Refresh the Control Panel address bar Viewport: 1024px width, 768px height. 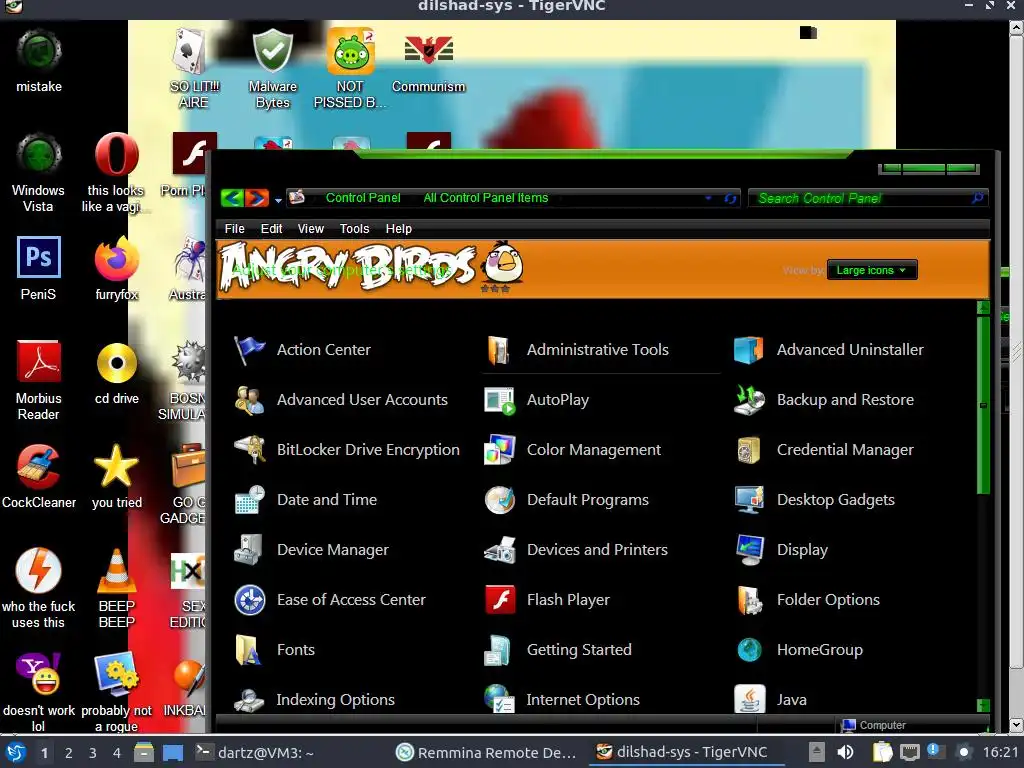tap(729, 199)
